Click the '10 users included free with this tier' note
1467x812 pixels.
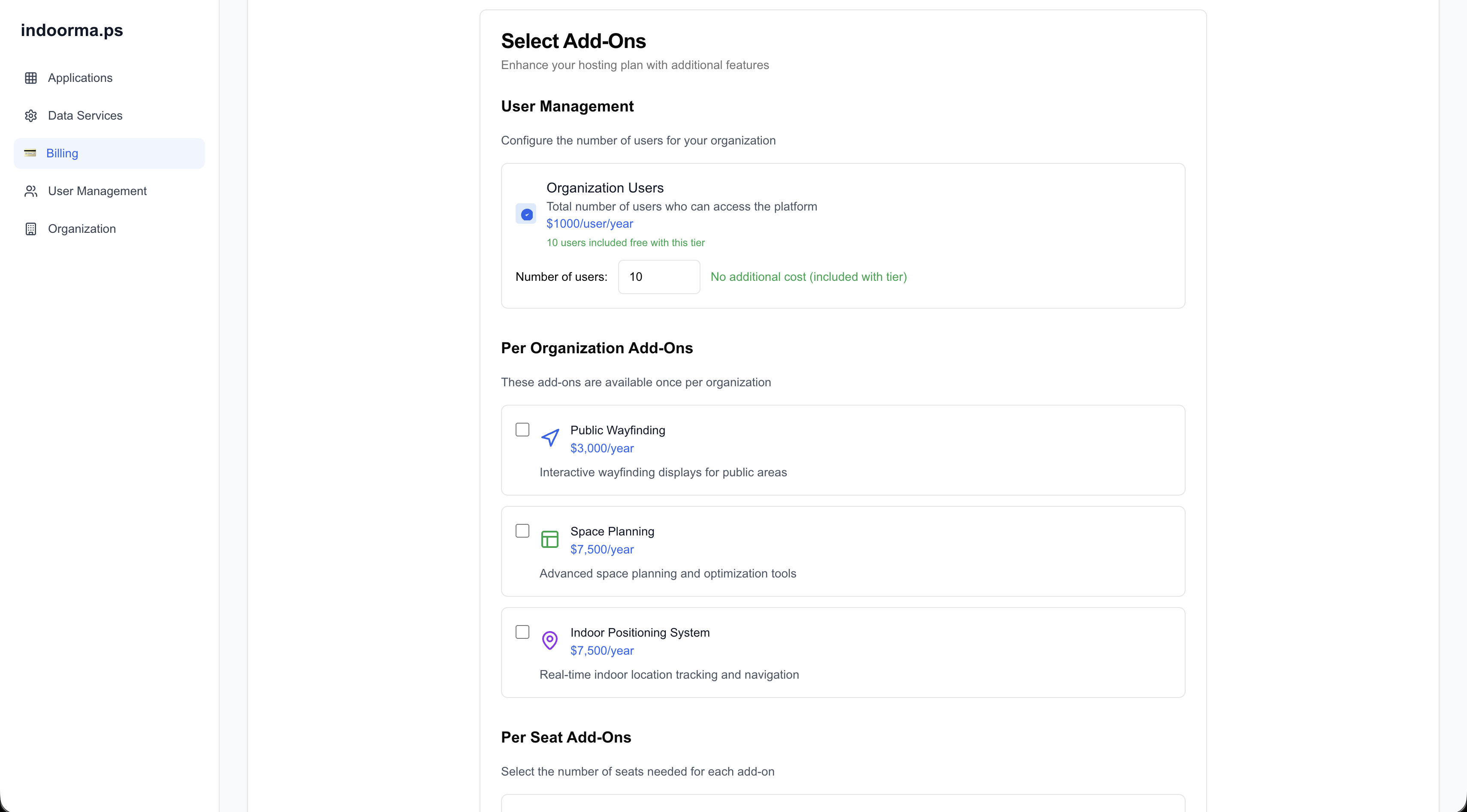pyautogui.click(x=625, y=242)
